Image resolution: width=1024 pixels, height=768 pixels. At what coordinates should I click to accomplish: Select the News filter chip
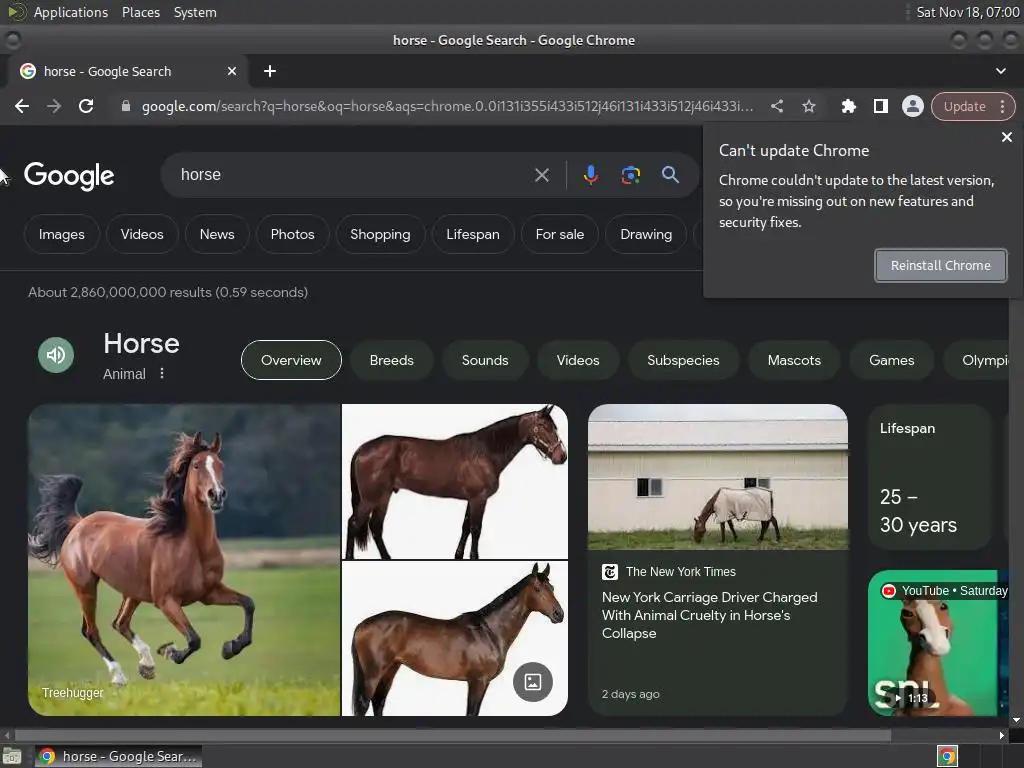pyautogui.click(x=217, y=234)
